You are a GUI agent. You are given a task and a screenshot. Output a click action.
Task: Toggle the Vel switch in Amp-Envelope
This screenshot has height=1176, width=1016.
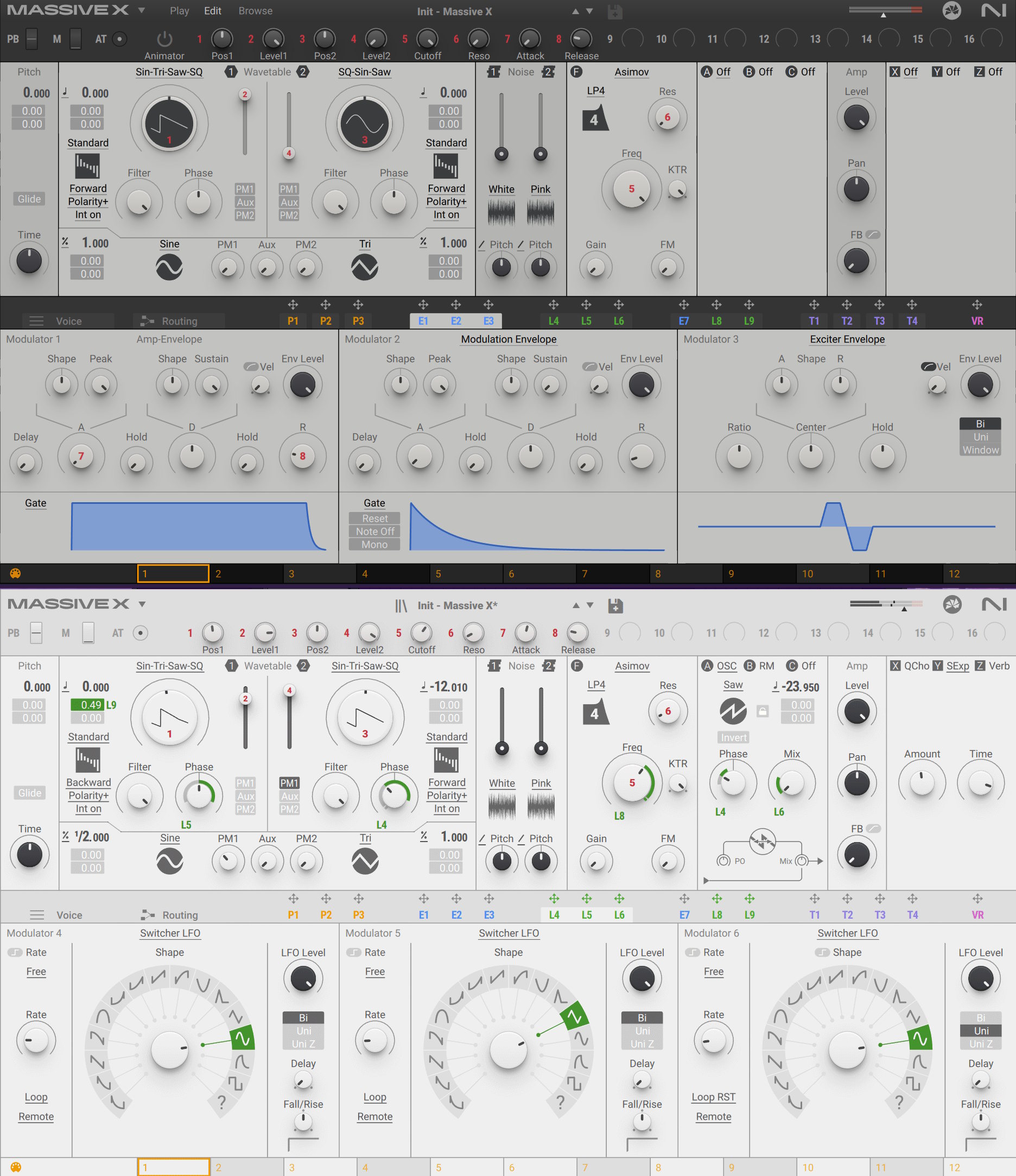(251, 366)
